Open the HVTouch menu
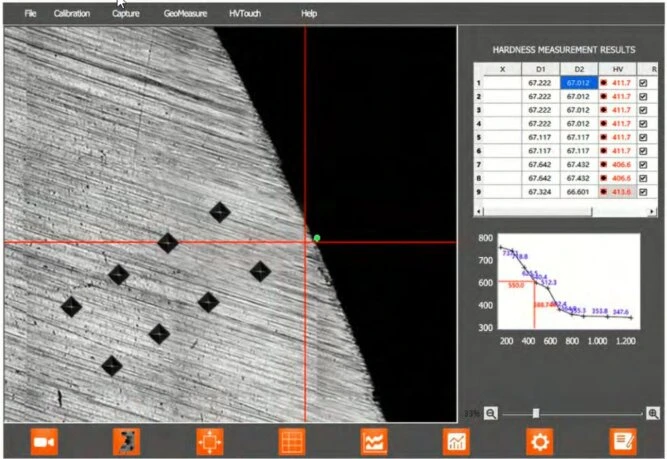 click(x=245, y=14)
